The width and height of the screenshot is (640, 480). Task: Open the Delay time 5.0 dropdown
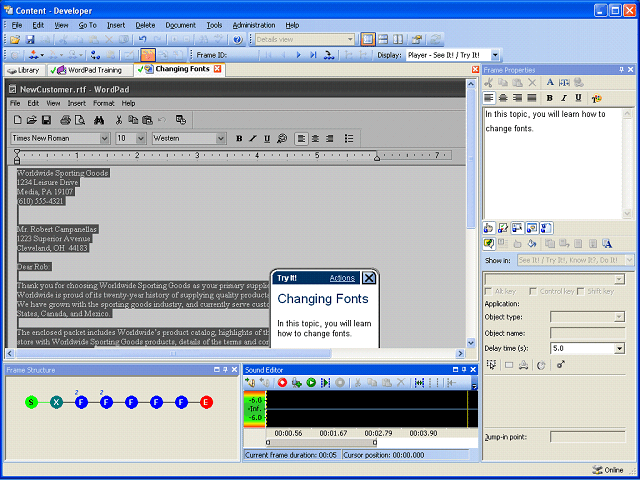click(620, 349)
